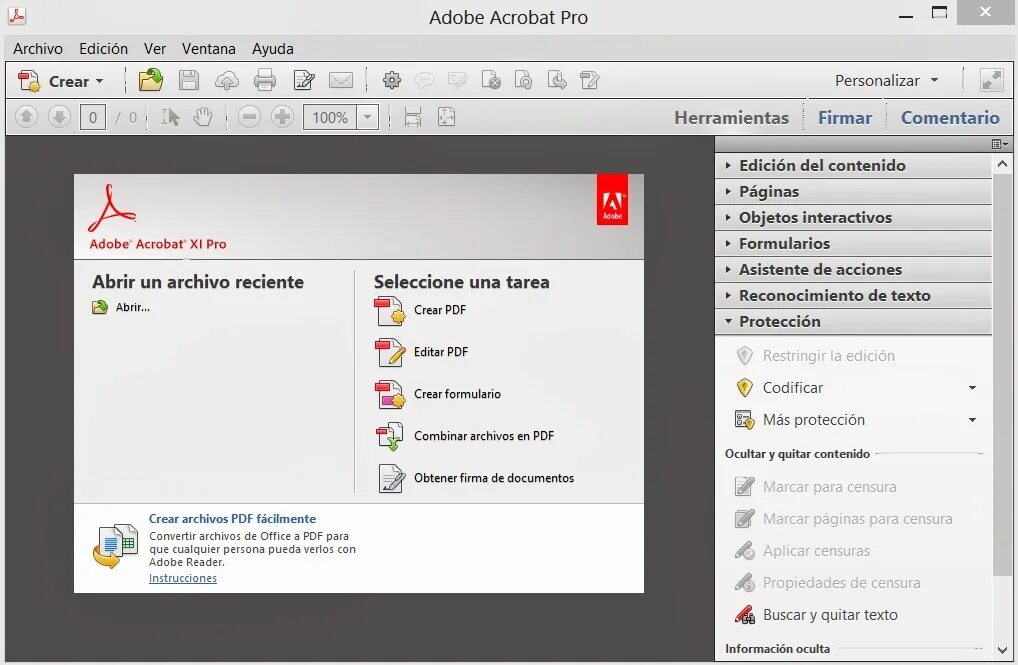Expand the Páginas panel
Viewport: 1018px width, 665px height.
(x=853, y=191)
